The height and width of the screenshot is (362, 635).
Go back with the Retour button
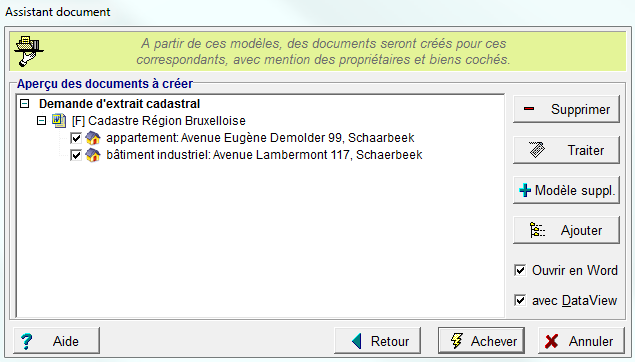[377, 341]
